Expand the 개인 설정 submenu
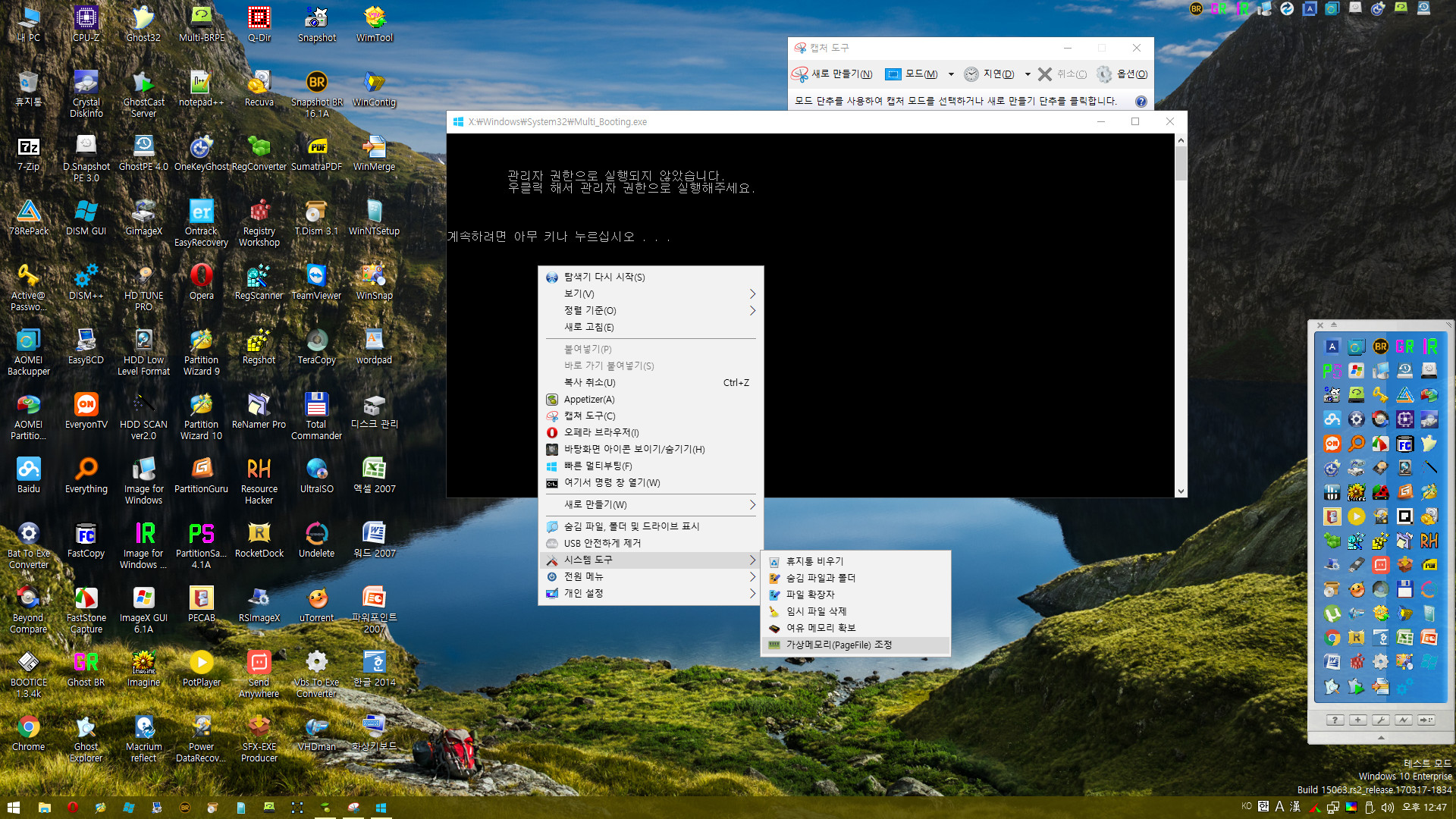The image size is (1456, 819). (651, 593)
